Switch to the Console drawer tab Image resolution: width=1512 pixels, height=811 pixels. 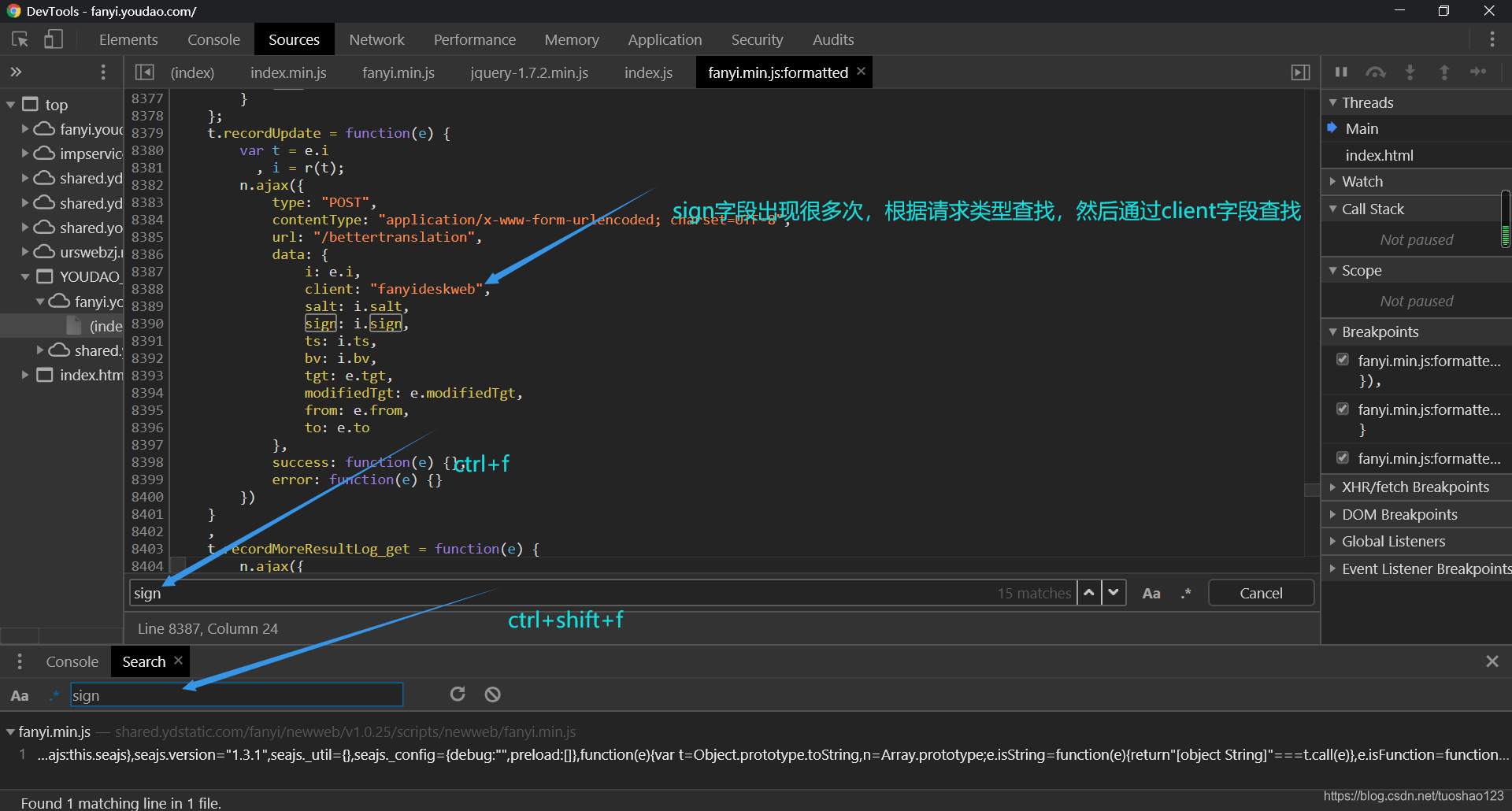(x=72, y=661)
